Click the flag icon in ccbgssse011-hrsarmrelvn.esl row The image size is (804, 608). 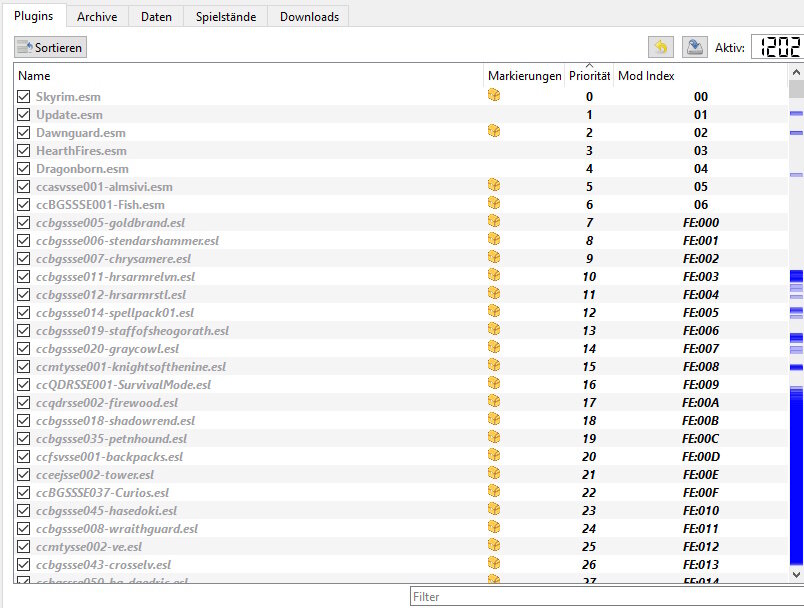[x=494, y=275]
